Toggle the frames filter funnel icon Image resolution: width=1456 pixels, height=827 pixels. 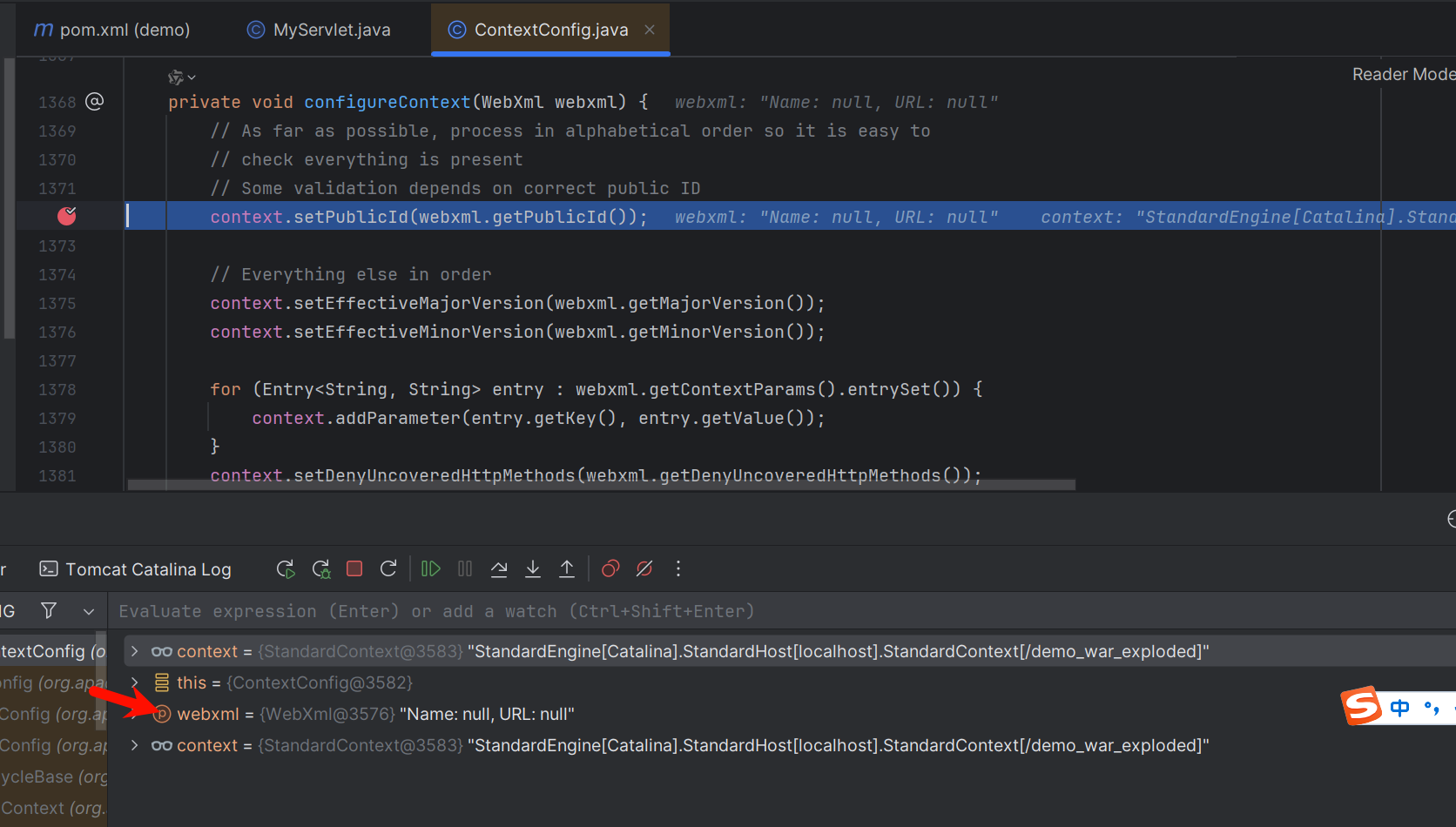click(x=49, y=611)
